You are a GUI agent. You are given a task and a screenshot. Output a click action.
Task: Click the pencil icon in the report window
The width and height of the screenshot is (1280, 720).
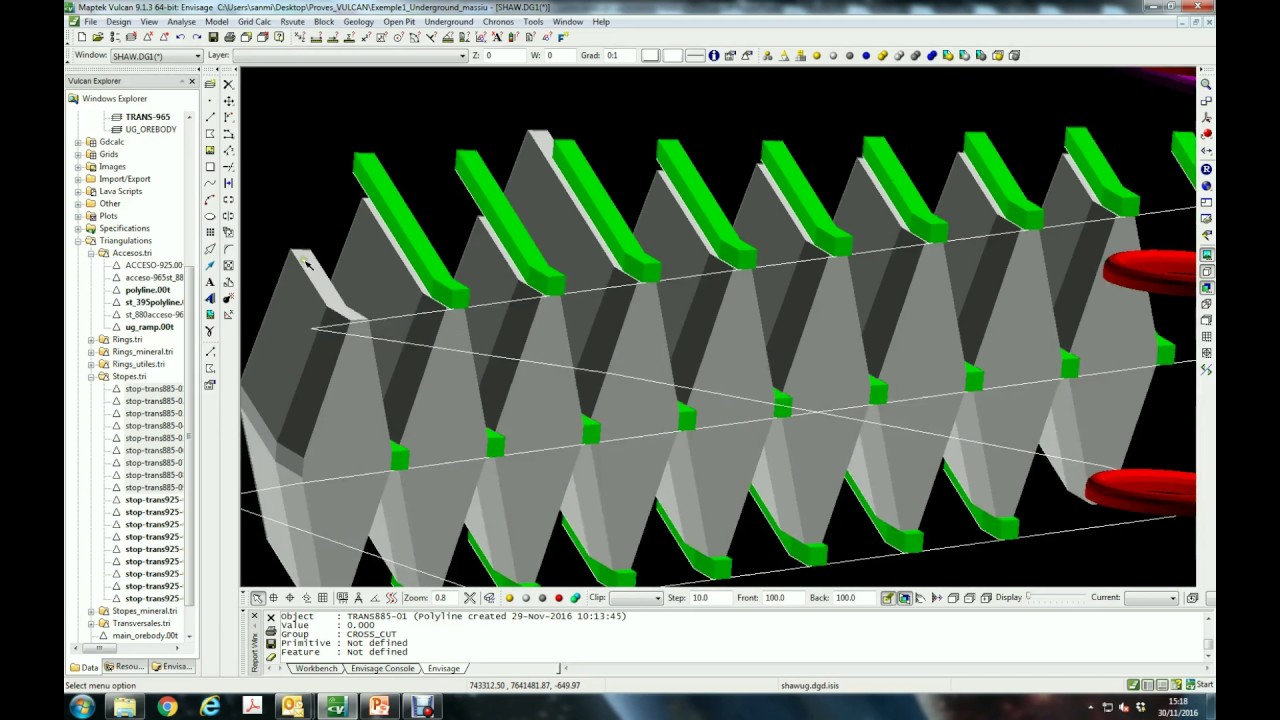(x=270, y=656)
